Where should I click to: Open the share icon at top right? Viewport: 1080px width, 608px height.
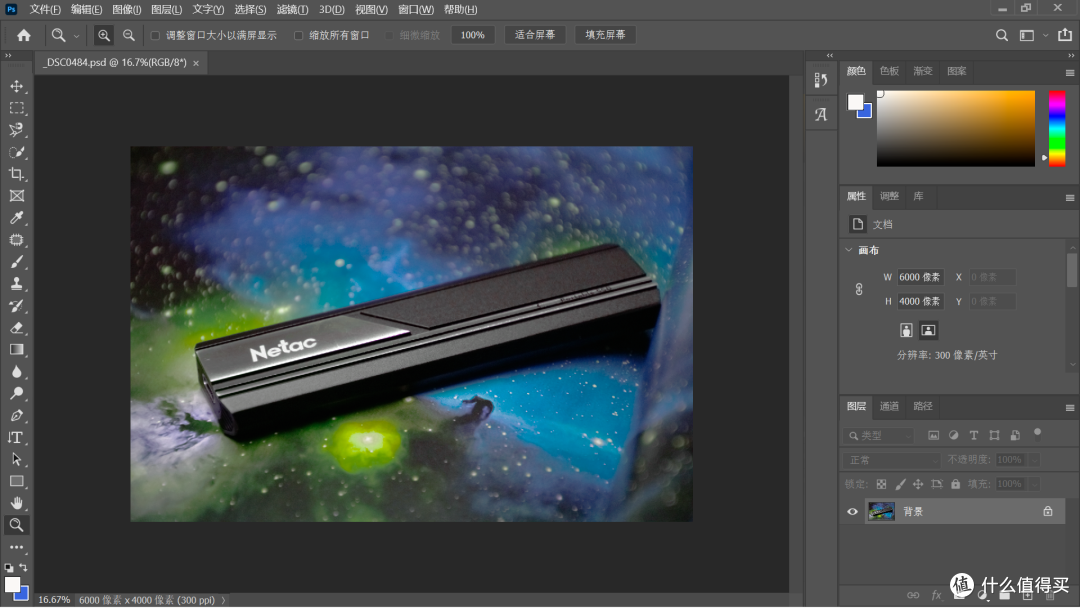pyautogui.click(x=1065, y=34)
